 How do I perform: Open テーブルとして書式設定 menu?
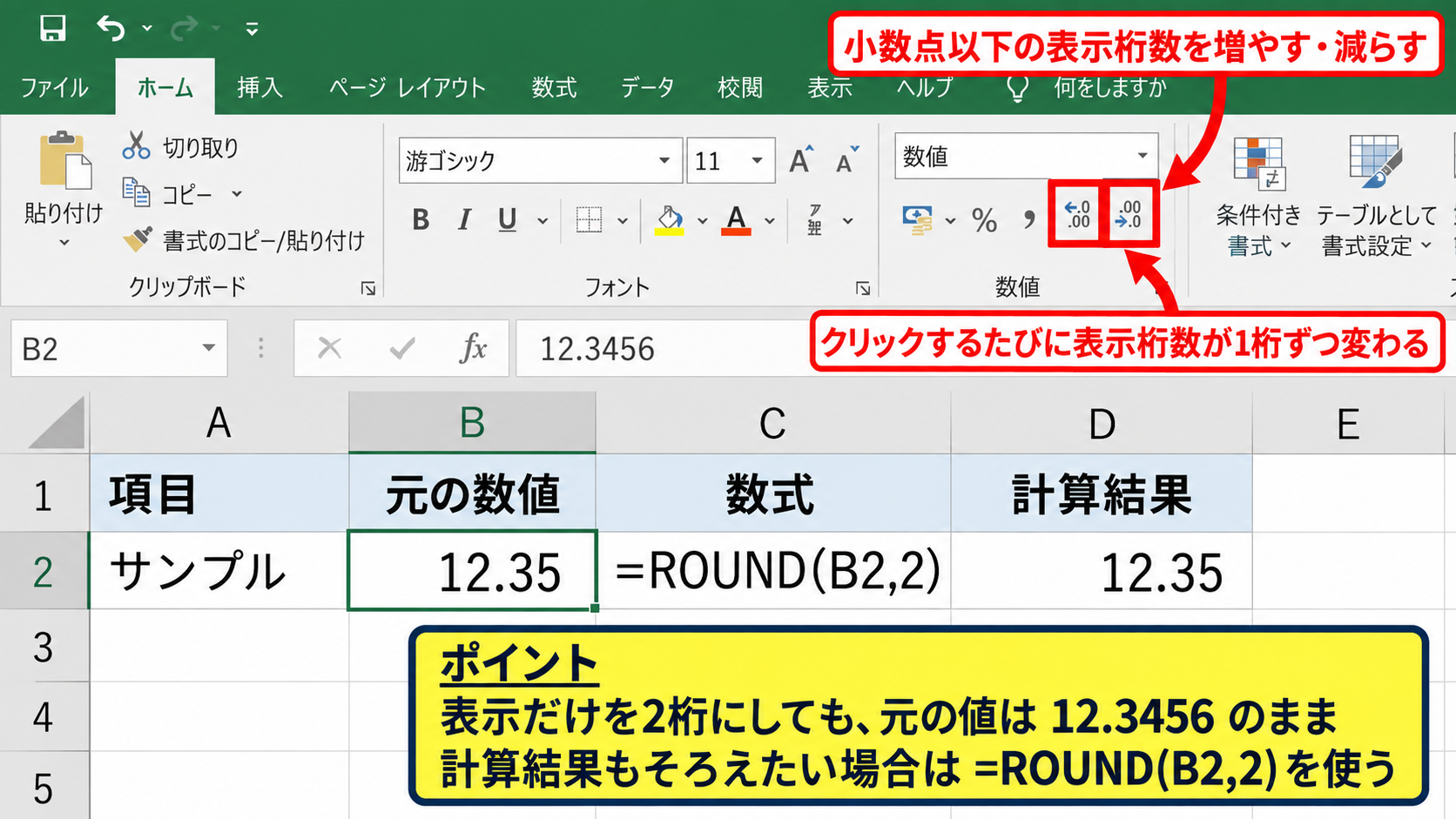pyautogui.click(x=1375, y=196)
